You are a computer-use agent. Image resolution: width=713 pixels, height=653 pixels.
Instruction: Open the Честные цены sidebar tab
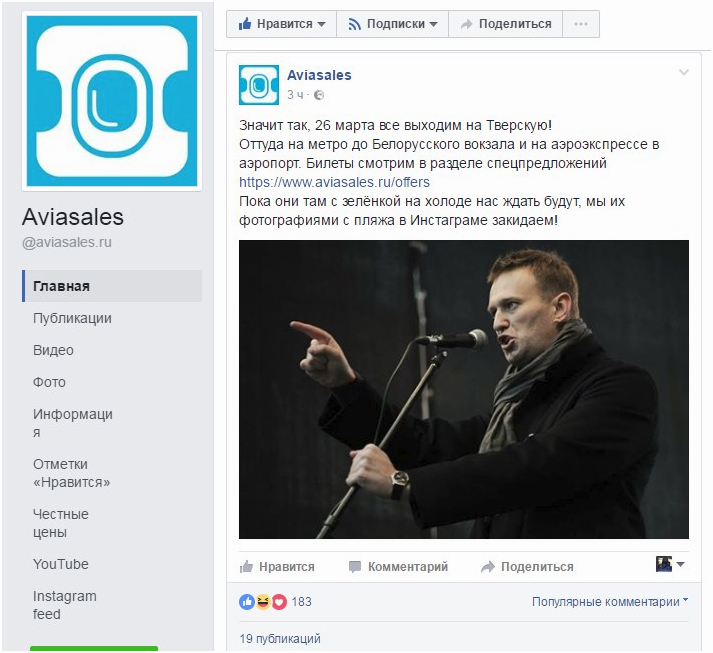point(61,523)
